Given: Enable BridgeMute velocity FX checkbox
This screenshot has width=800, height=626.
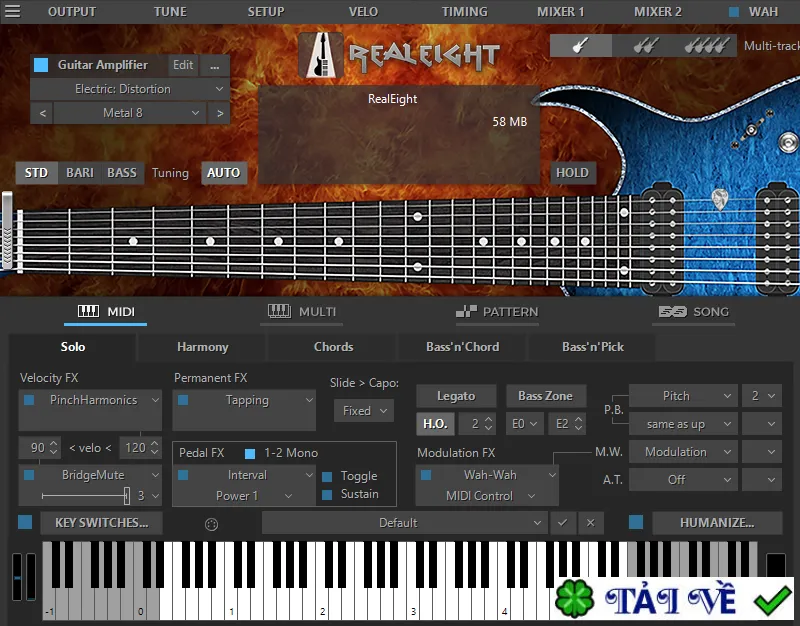Looking at the screenshot, I should (x=29, y=475).
